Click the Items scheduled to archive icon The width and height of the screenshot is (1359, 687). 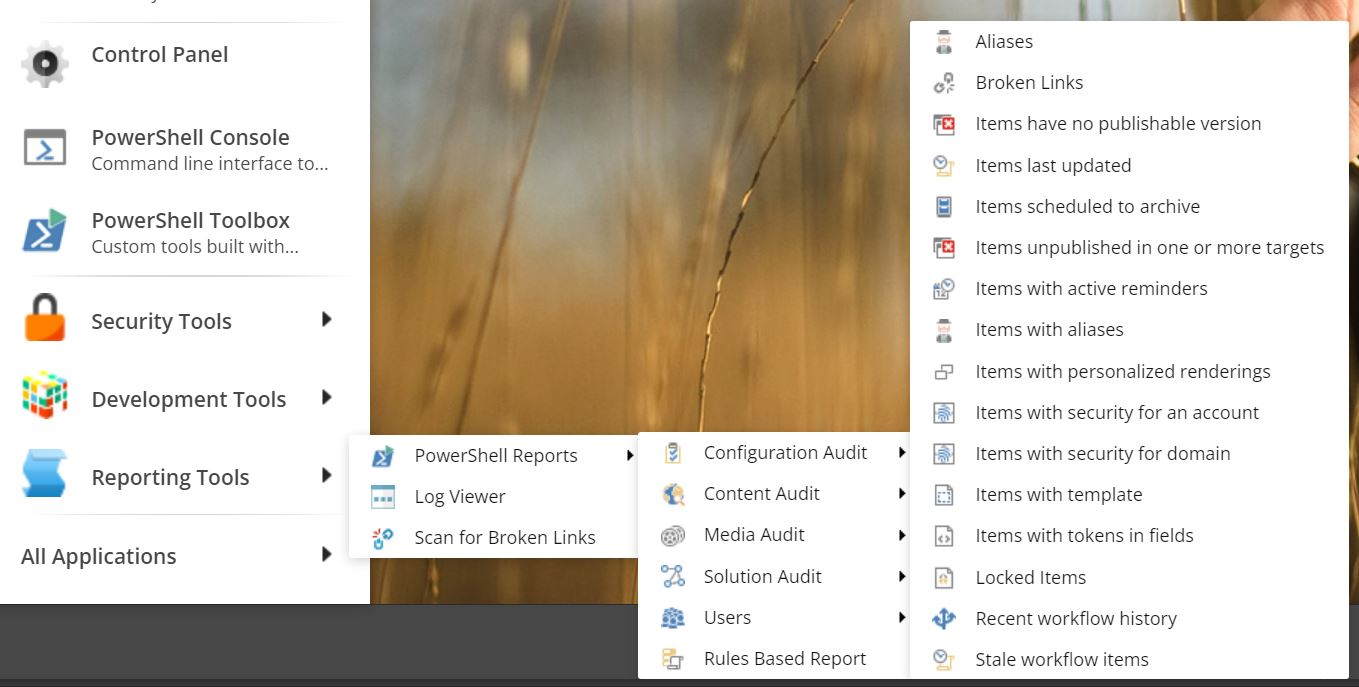[x=944, y=207]
